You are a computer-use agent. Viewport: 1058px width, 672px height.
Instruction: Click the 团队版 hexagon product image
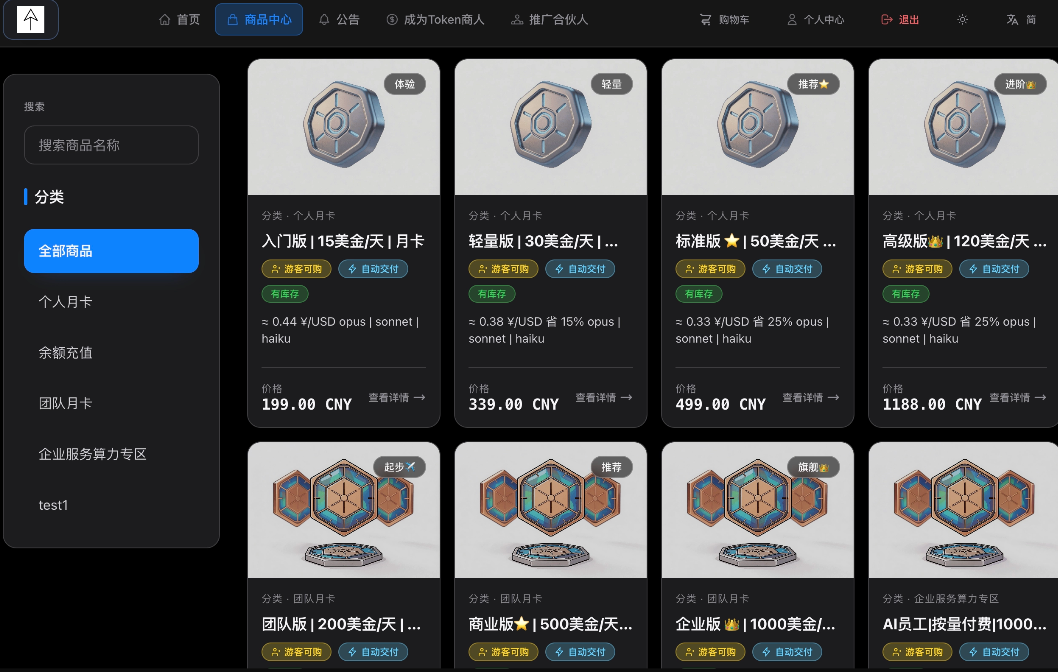[344, 510]
